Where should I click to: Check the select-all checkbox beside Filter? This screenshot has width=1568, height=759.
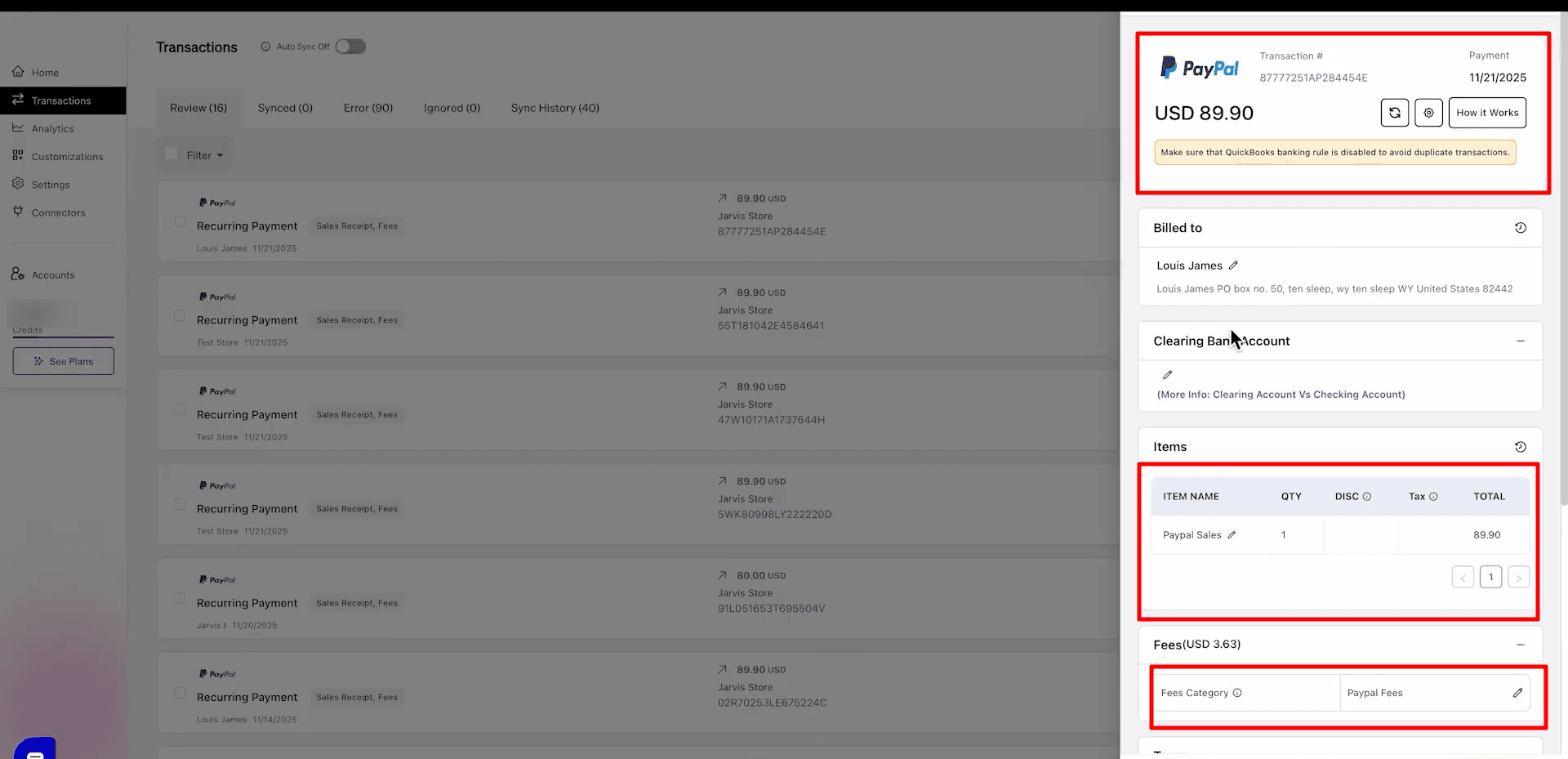click(x=171, y=154)
